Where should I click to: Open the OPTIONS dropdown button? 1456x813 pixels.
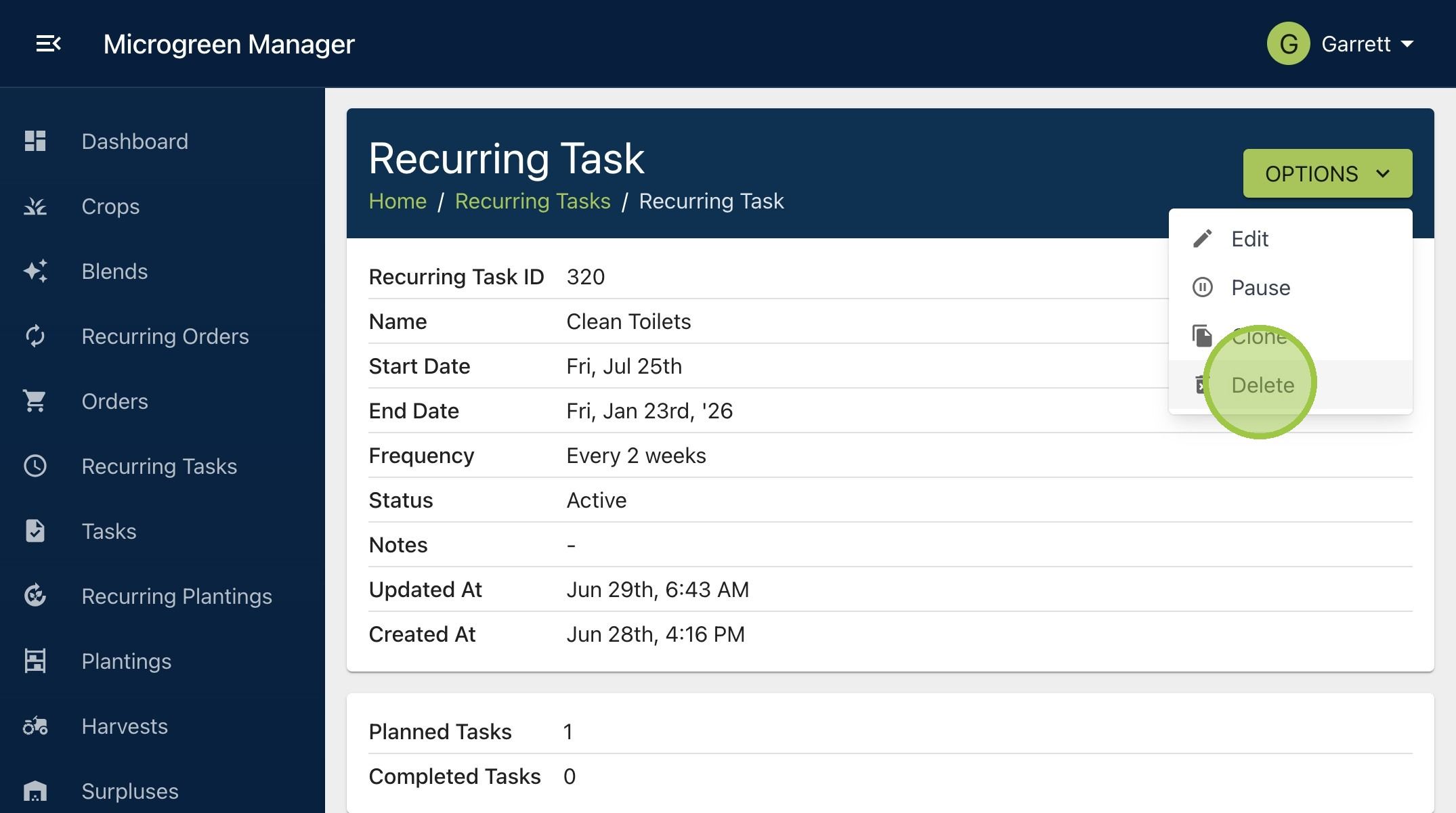click(x=1327, y=173)
